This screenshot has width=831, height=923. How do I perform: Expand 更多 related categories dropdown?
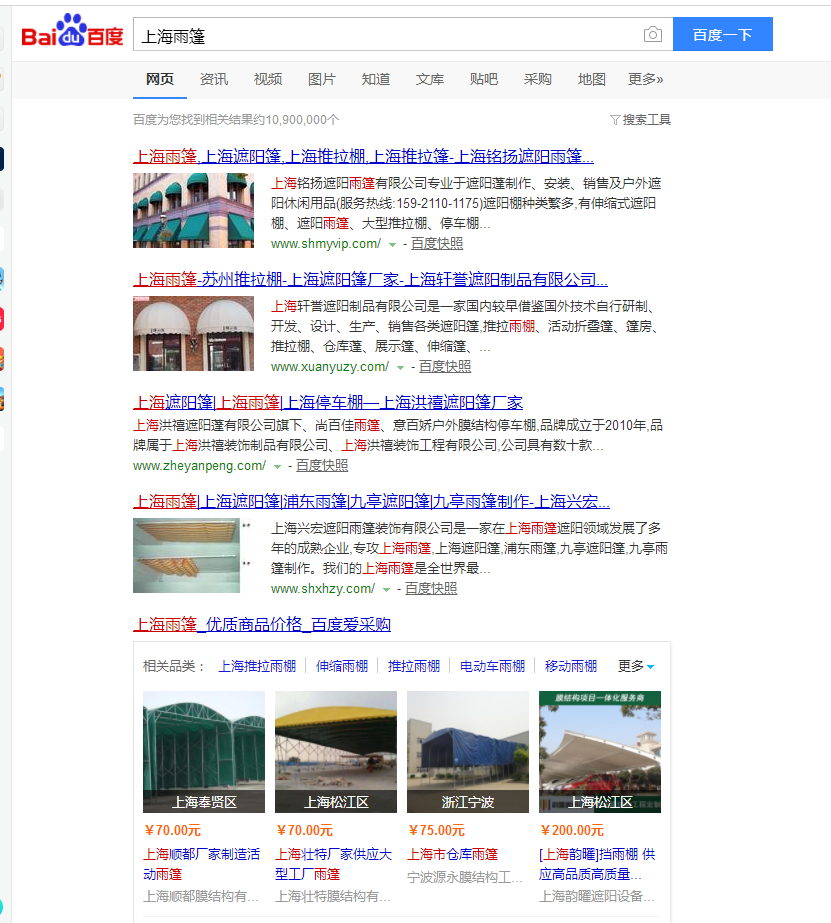coord(636,666)
